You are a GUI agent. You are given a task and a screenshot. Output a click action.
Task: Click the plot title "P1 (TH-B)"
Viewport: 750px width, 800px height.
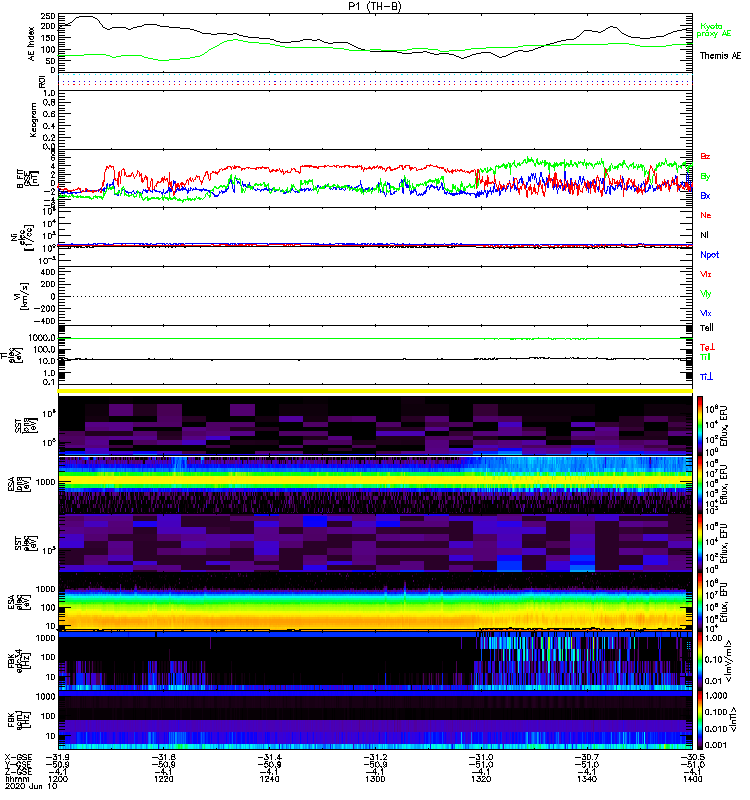375,6
